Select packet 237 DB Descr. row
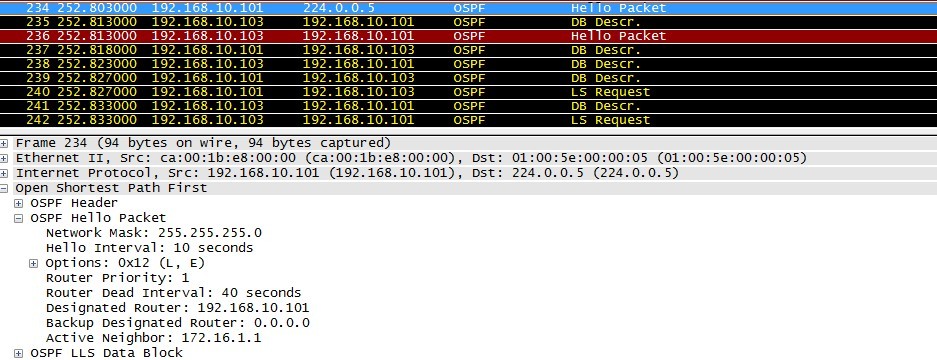 [468, 50]
